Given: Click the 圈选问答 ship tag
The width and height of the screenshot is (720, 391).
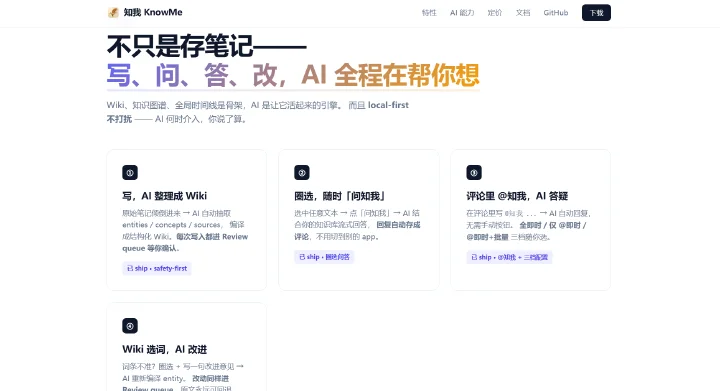Looking at the screenshot, I should coord(324,257).
